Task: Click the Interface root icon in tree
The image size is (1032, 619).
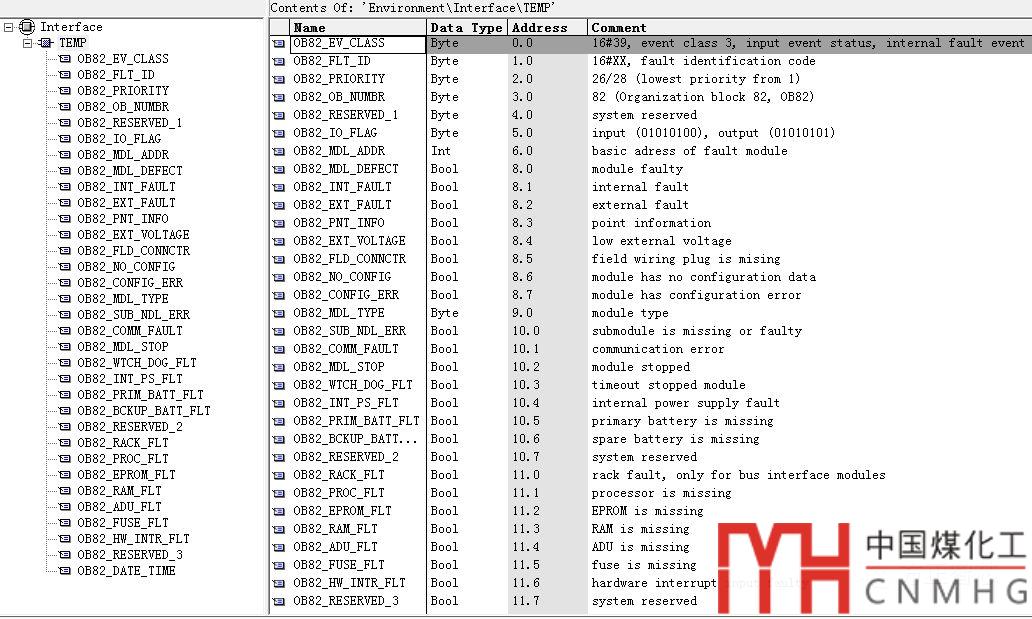Action: [27, 27]
